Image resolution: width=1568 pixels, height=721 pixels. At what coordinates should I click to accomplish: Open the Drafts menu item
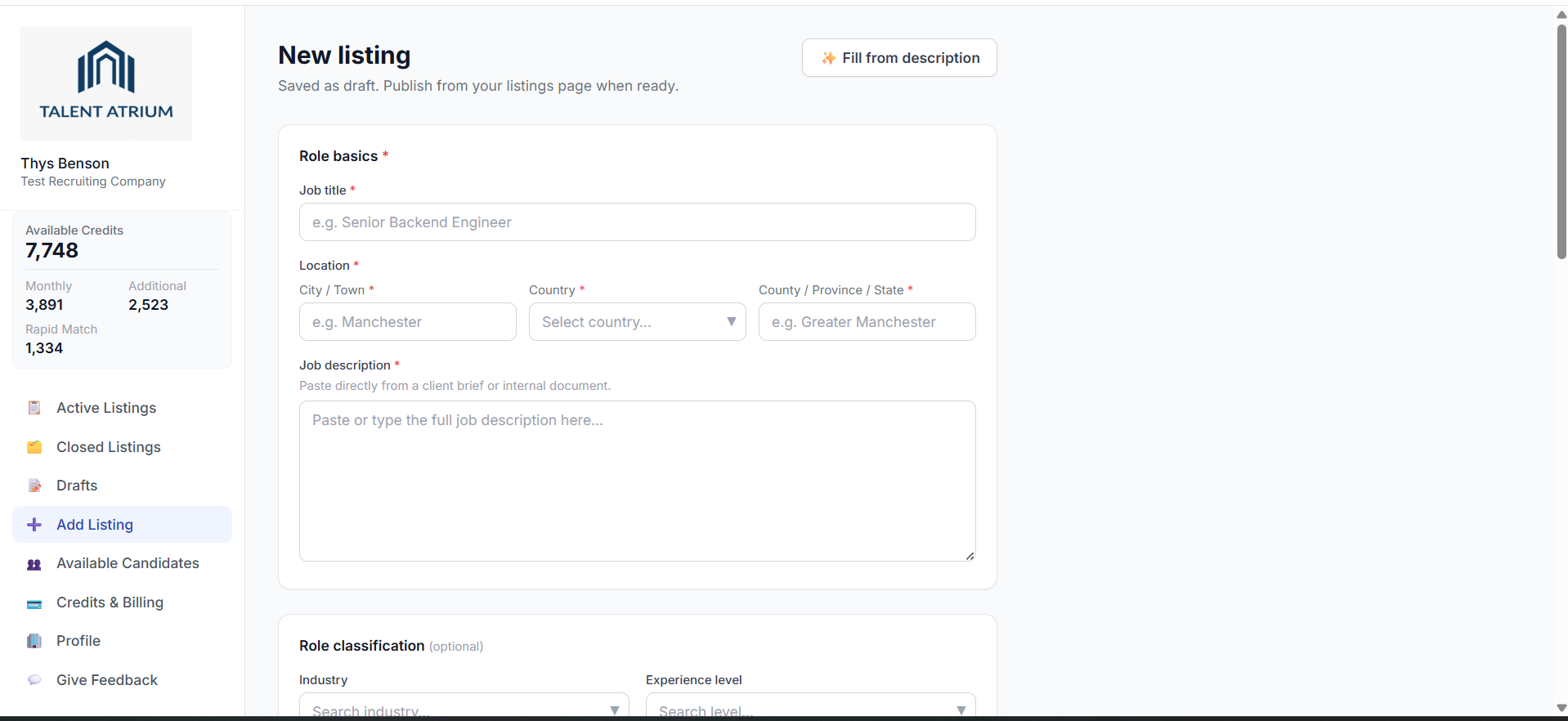tap(77, 486)
